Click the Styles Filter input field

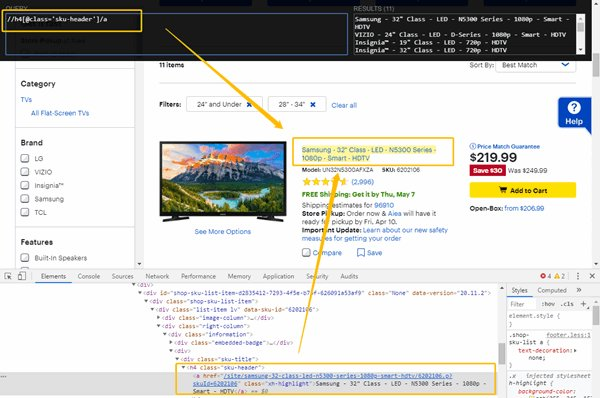coord(522,304)
